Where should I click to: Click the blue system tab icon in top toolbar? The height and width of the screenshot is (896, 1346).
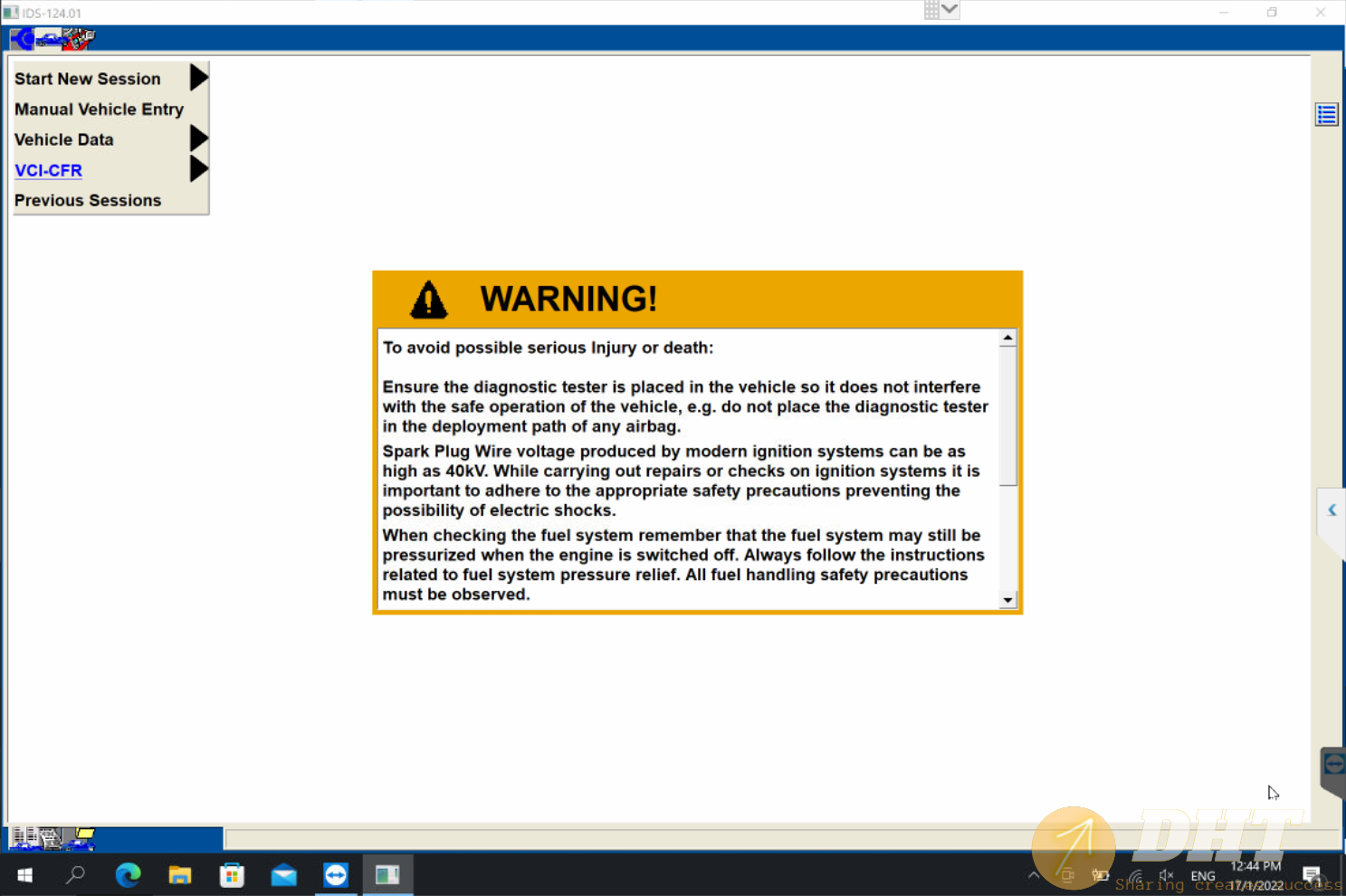click(x=22, y=39)
